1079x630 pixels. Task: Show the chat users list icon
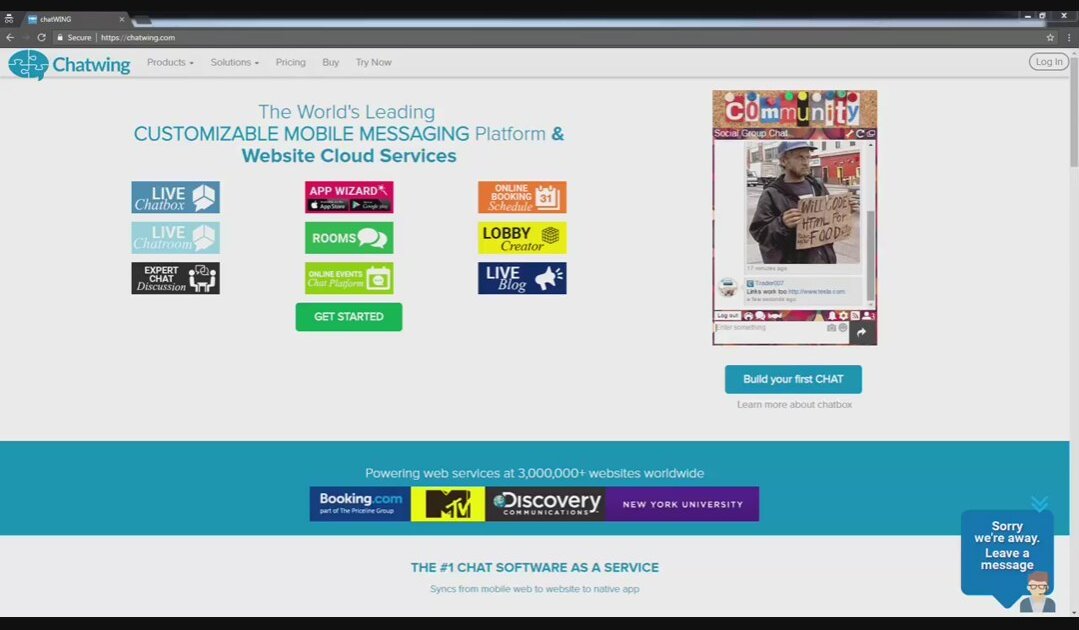point(868,316)
